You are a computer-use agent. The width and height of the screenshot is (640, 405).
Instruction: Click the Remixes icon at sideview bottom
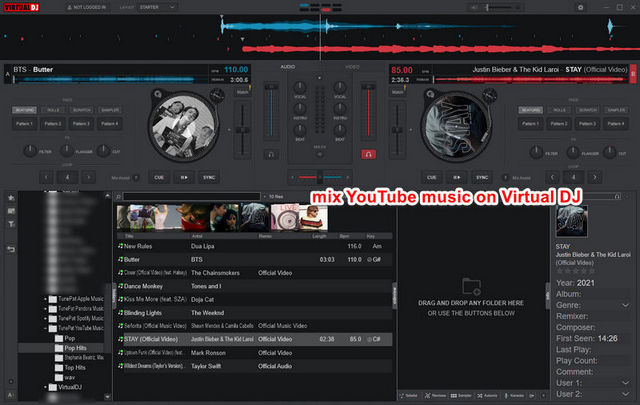pos(427,395)
